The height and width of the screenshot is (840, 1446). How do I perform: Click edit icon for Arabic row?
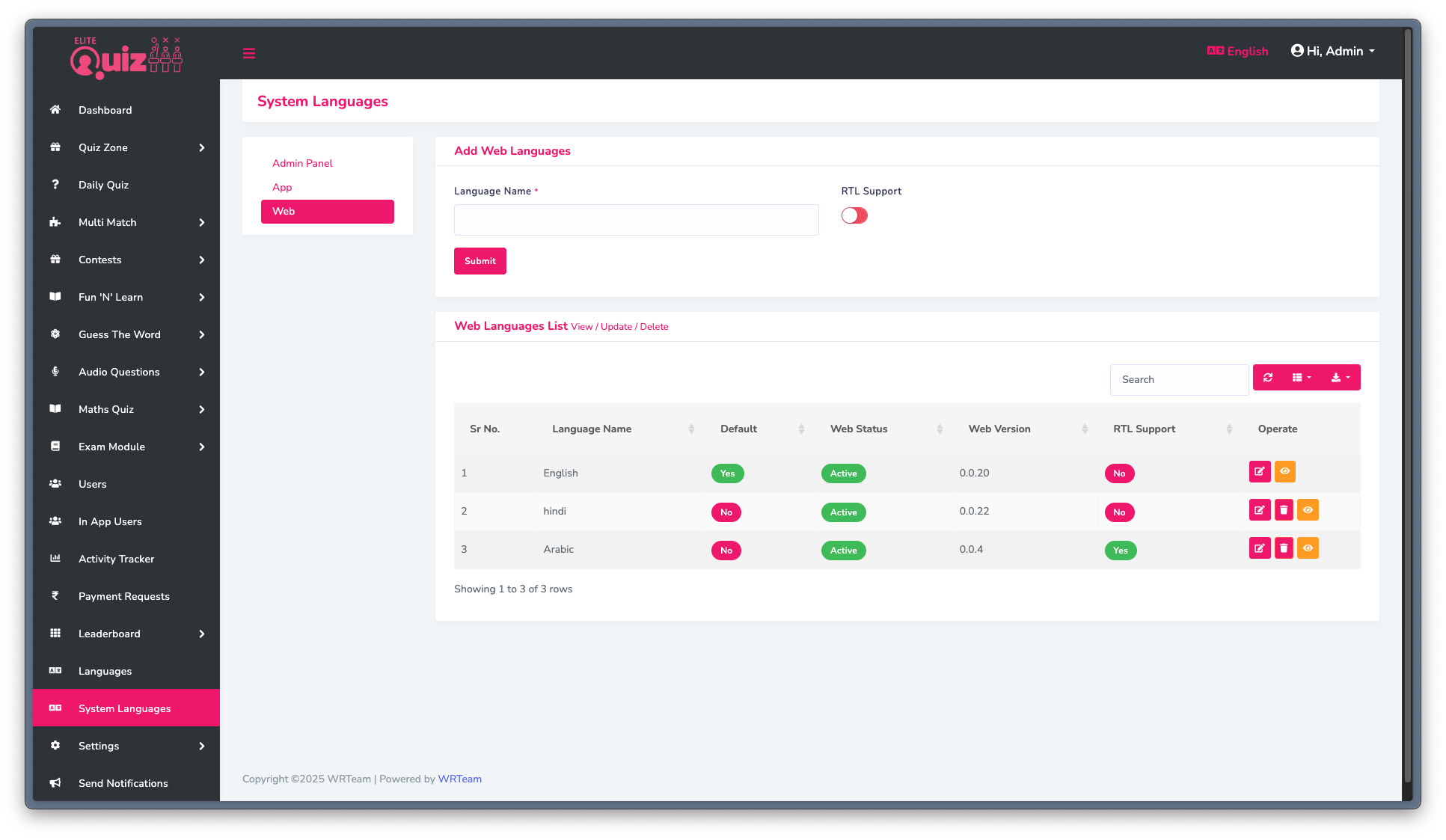point(1260,548)
